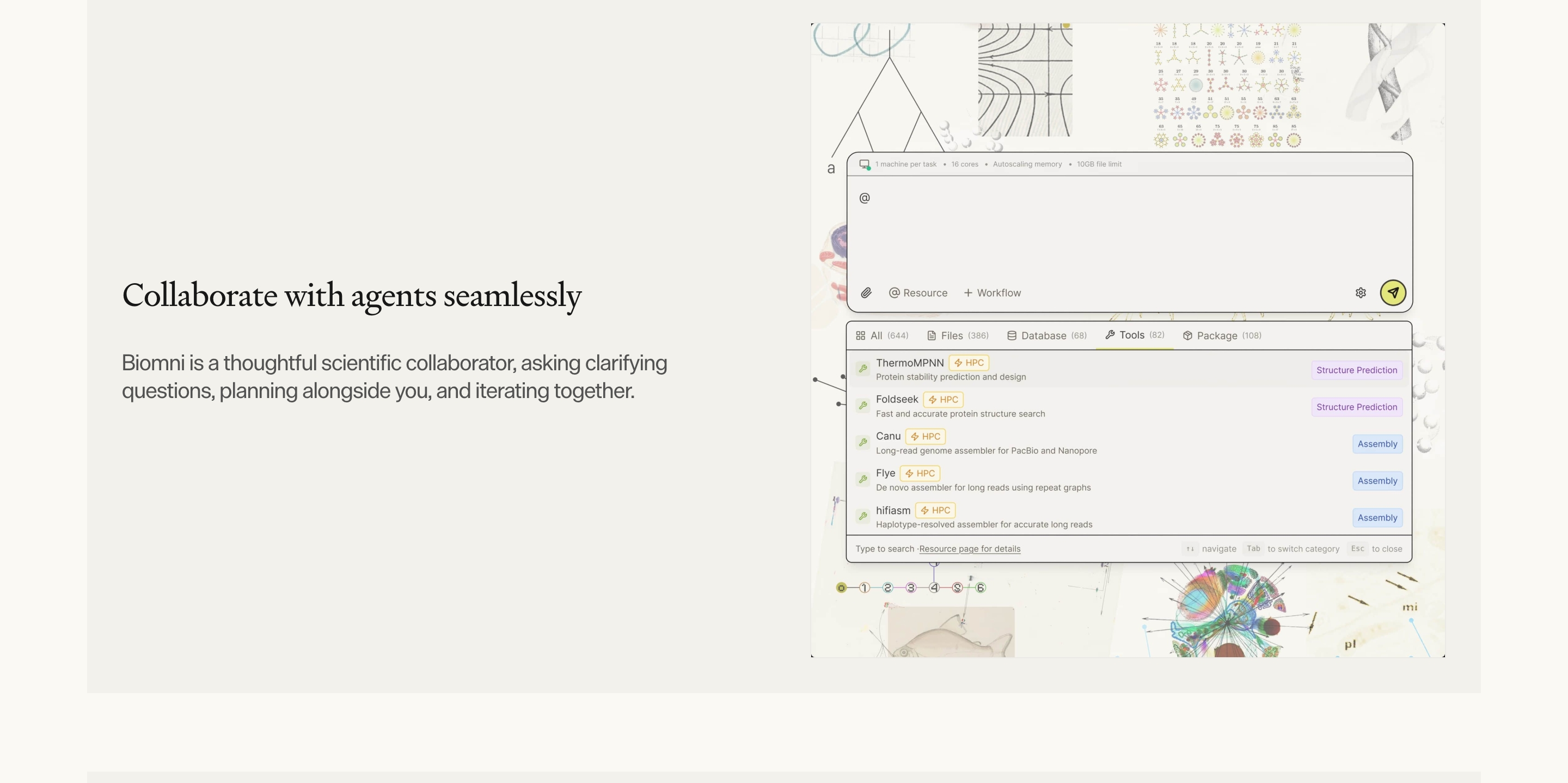This screenshot has height=783, width=1568.
Task: Click the up-down arrows navigate key hint
Action: [x=1190, y=548]
